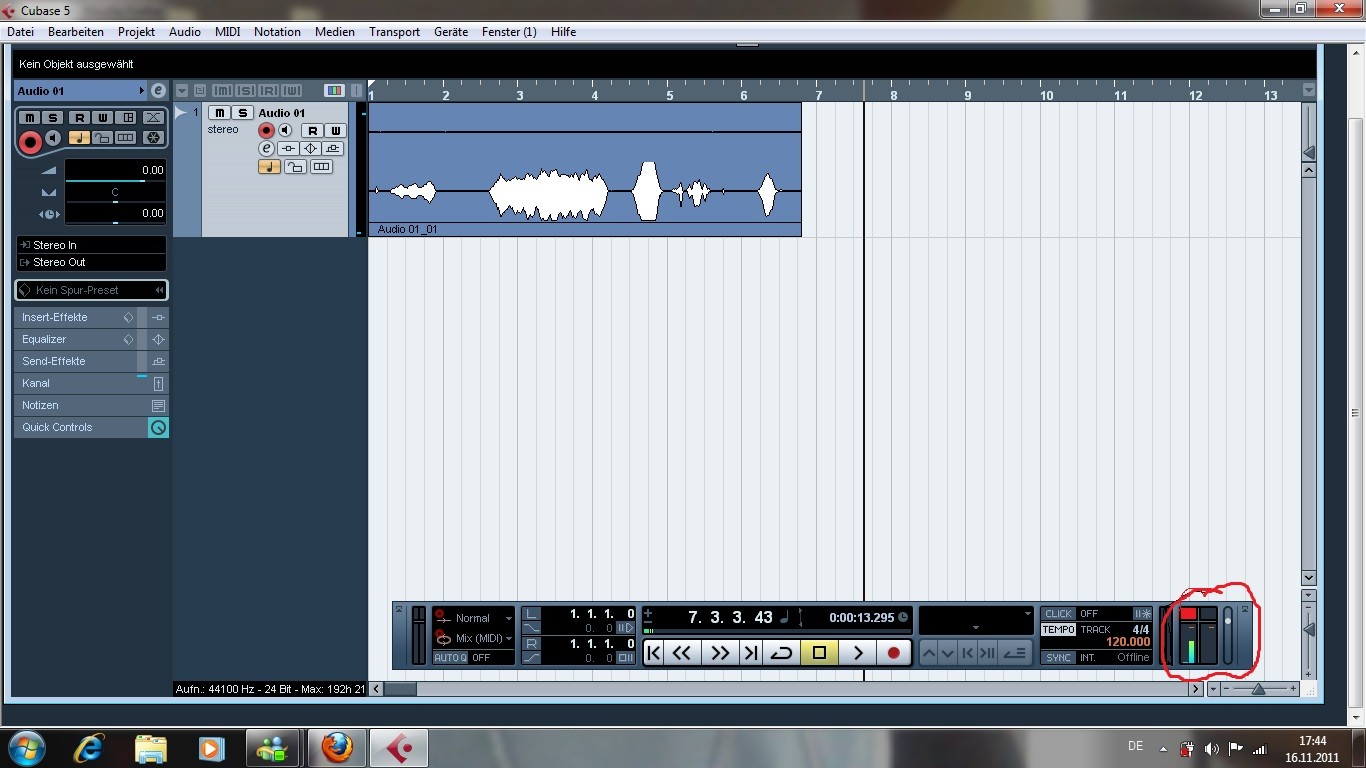Click the inspector lanes icon
The image size is (1366, 768).
click(126, 138)
